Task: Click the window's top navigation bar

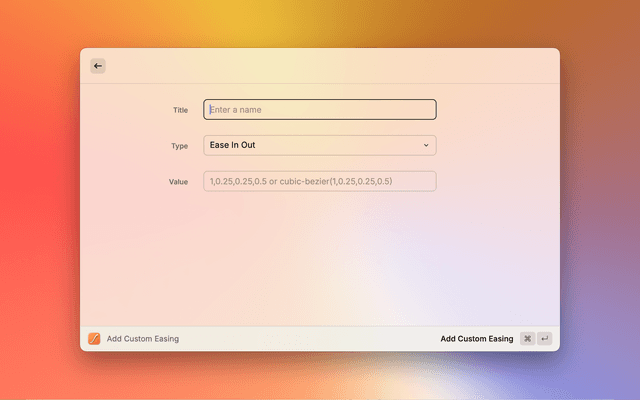Action: pos(320,66)
